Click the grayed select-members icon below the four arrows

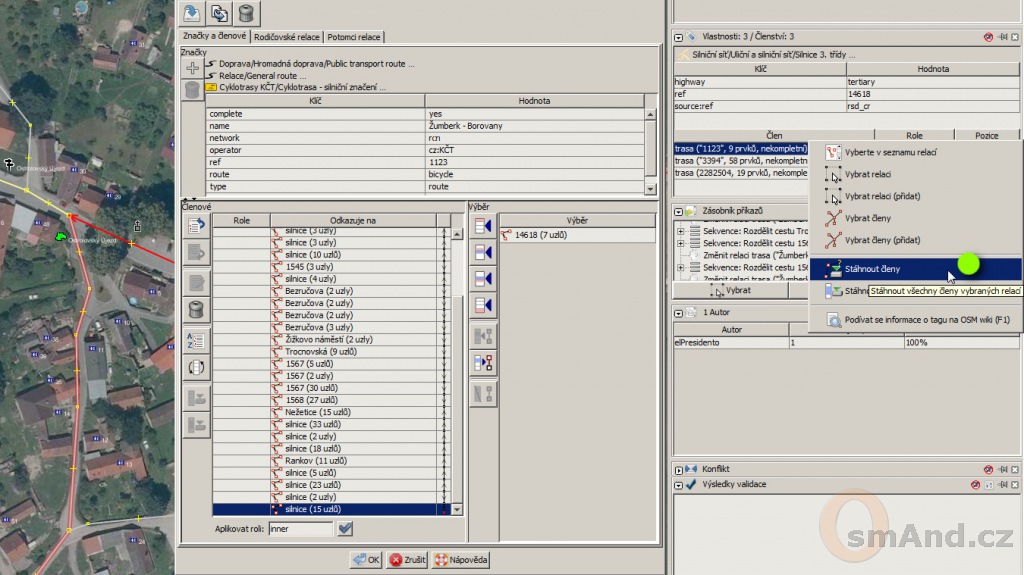(483, 337)
